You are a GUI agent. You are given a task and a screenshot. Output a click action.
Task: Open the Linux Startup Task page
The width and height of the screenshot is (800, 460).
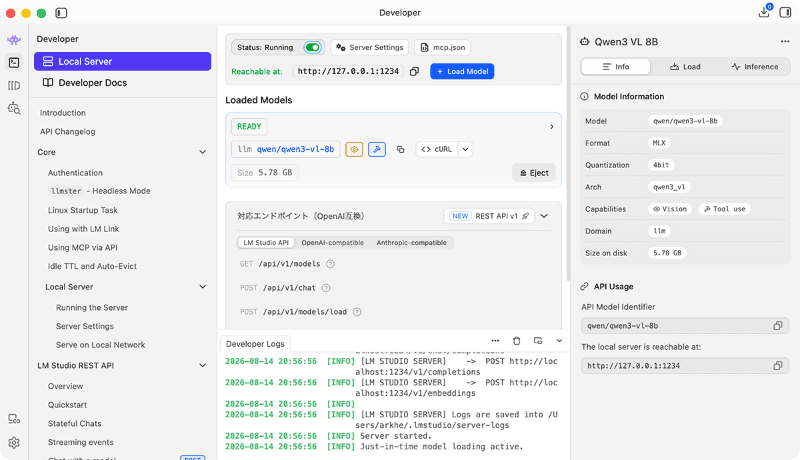(83, 210)
